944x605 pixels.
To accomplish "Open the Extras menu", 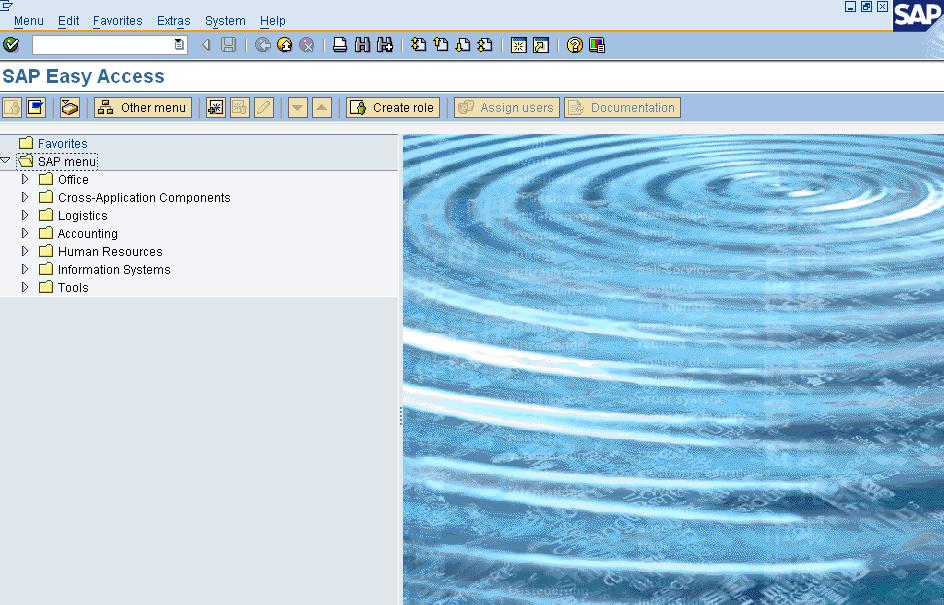I will click(173, 20).
